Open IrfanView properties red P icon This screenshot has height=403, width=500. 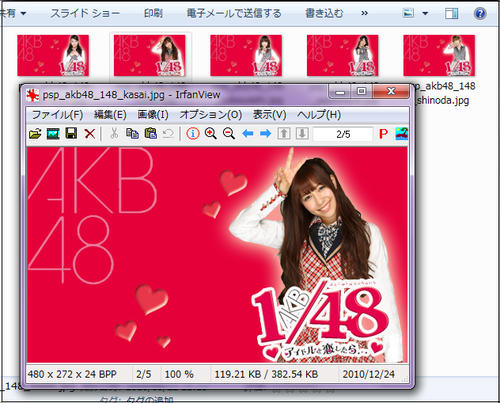(x=384, y=134)
